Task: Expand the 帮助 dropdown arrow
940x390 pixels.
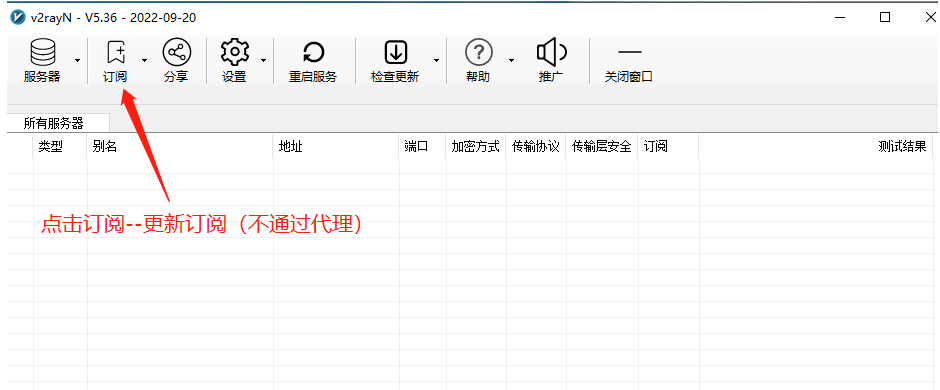Action: [511, 61]
